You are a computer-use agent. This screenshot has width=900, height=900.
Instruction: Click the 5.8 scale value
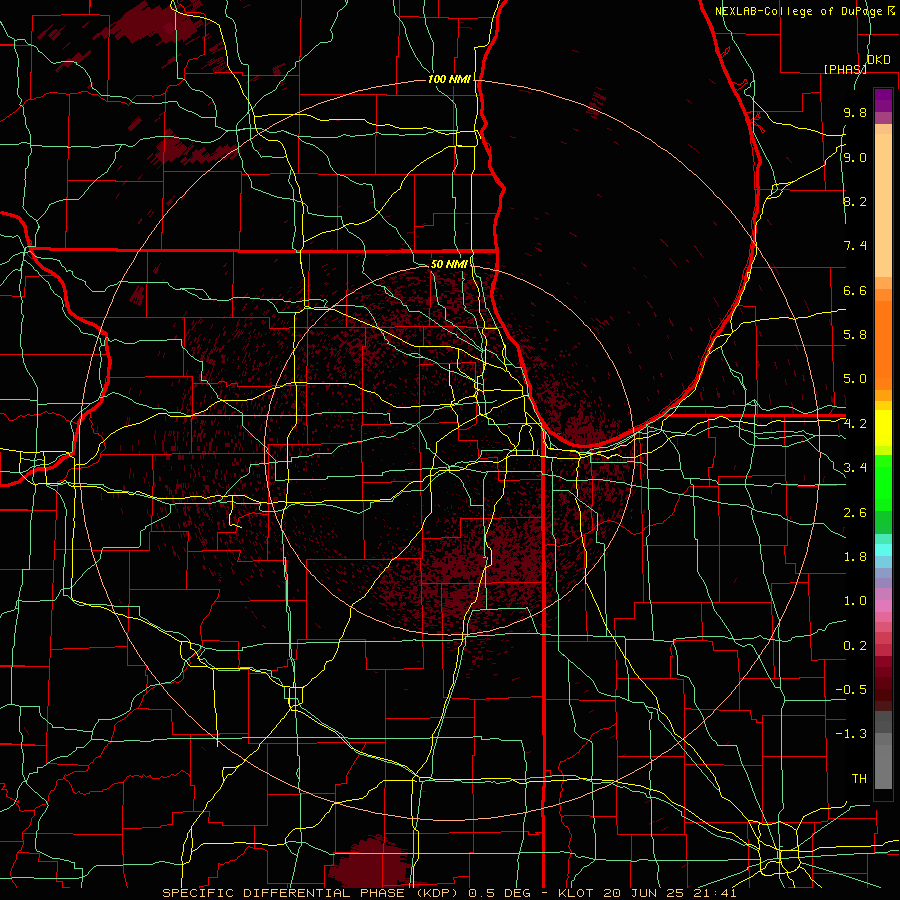[x=855, y=335]
